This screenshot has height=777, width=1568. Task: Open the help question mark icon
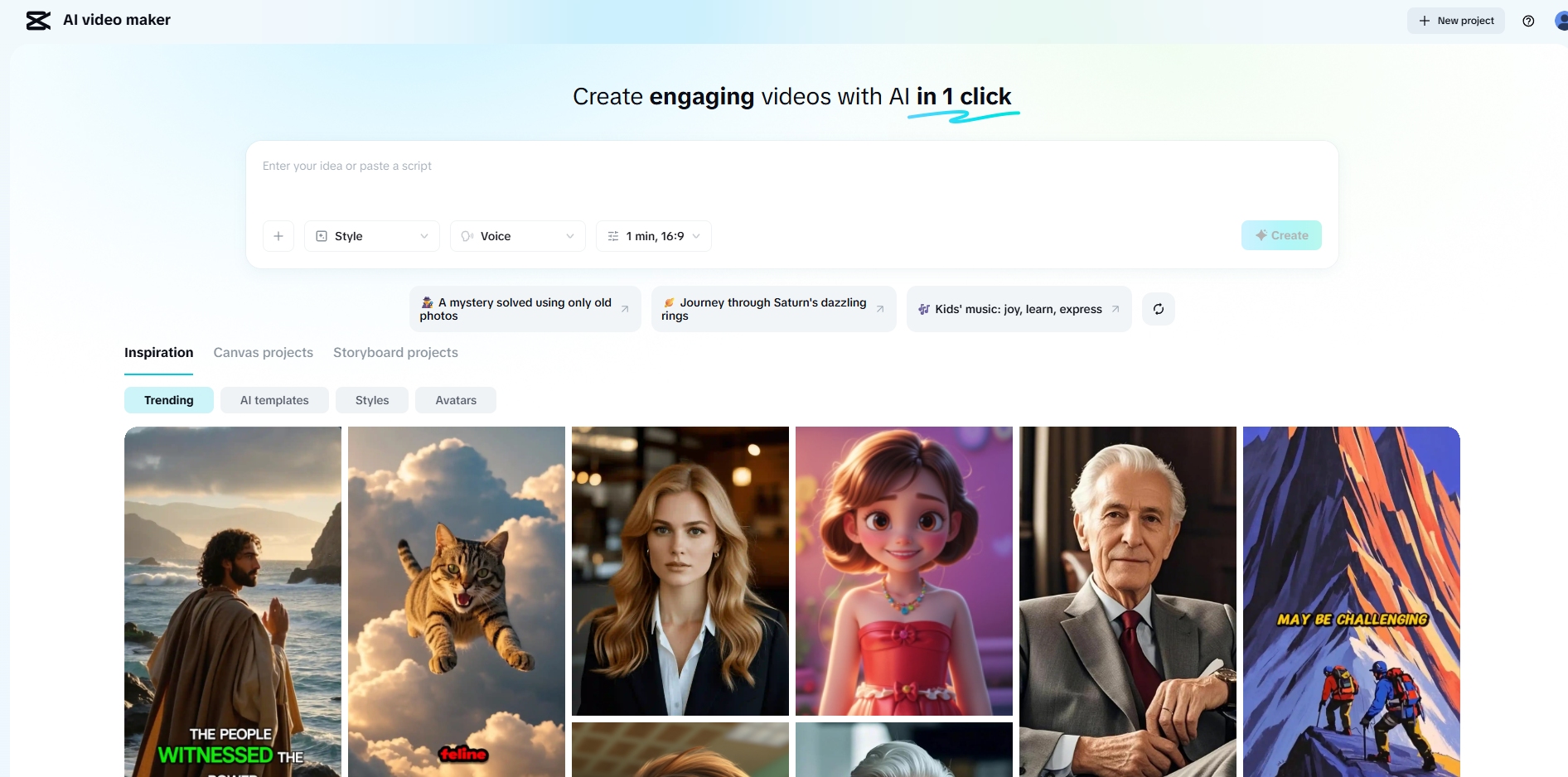coord(1528,21)
